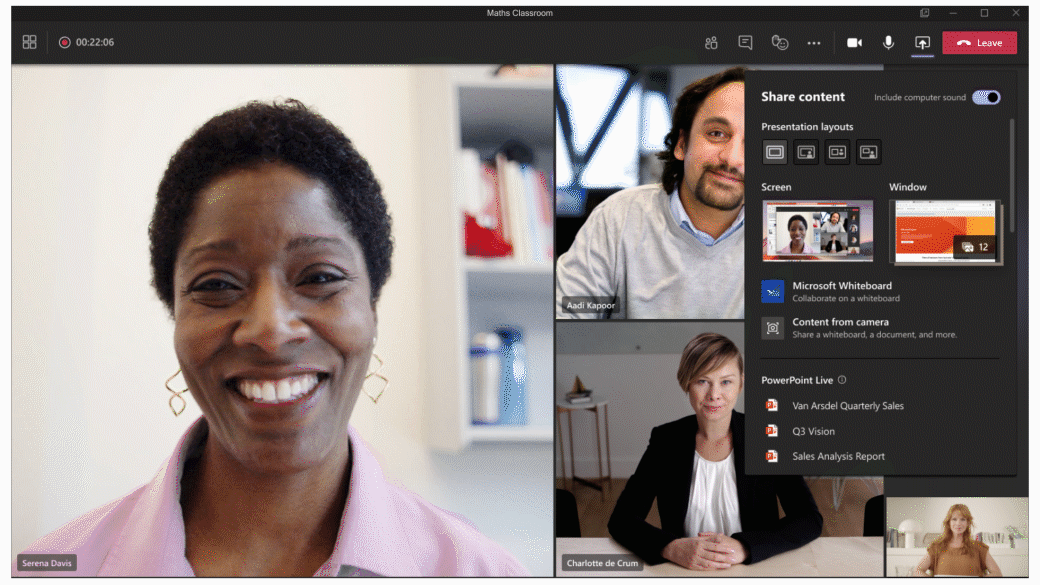This screenshot has height=585, width=1040.
Task: Open the gallery view grid icon
Action: click(x=29, y=42)
